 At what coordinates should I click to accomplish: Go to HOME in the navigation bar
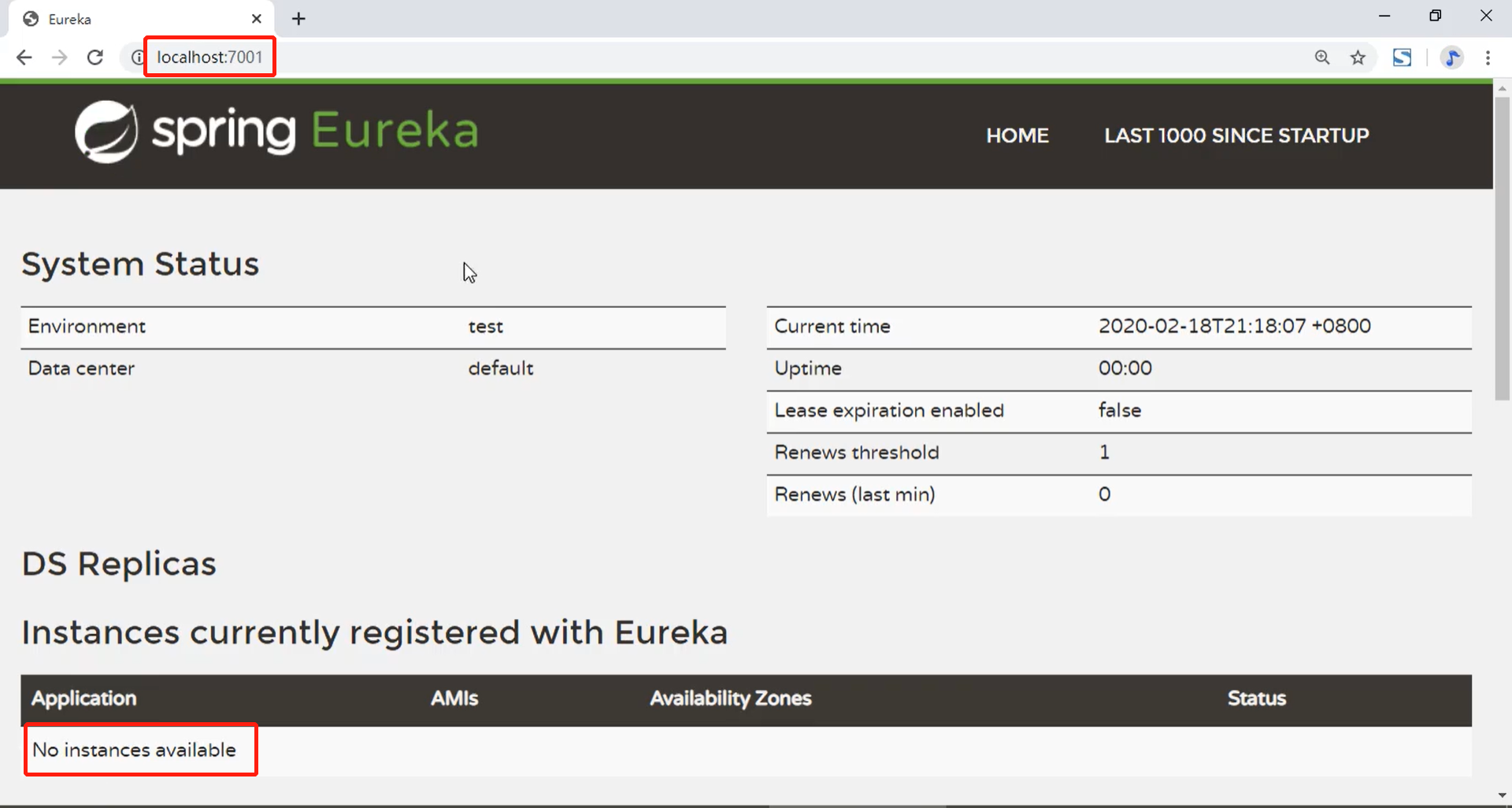pyautogui.click(x=1017, y=135)
